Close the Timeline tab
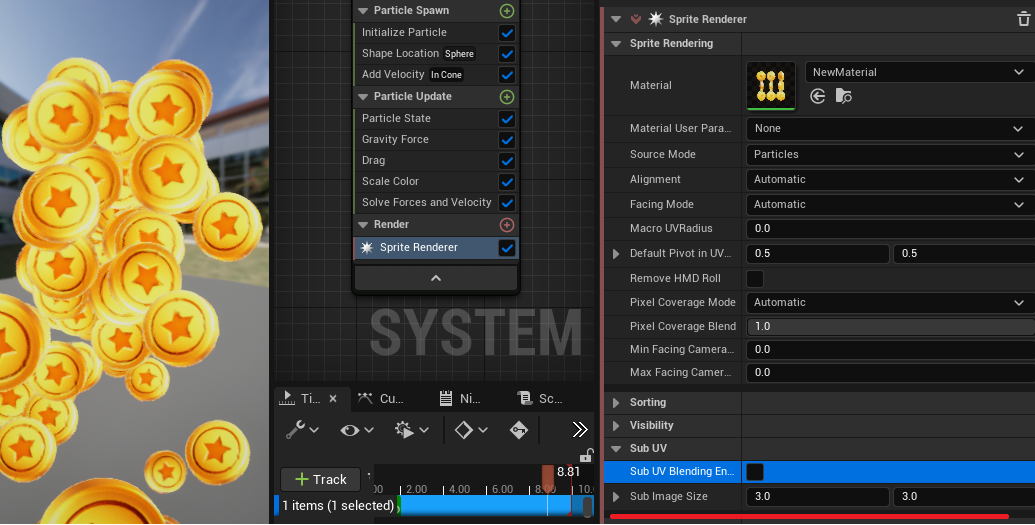Viewport: 1035px width, 525px height. coord(333,398)
